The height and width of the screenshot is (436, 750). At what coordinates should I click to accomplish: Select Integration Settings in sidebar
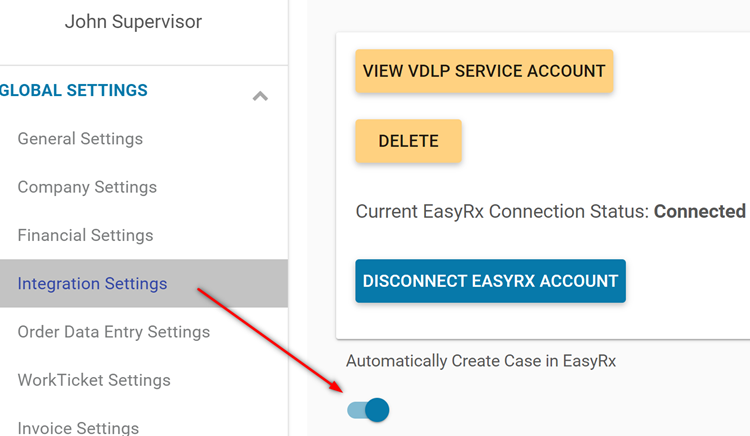pyautogui.click(x=92, y=283)
